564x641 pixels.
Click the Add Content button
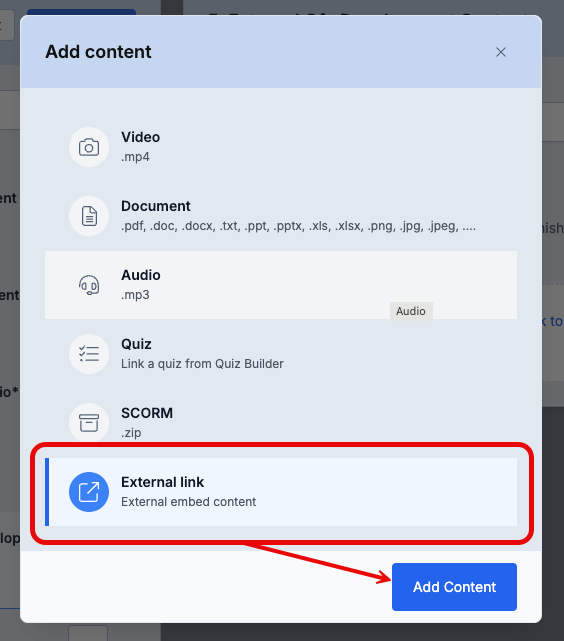(x=454, y=587)
